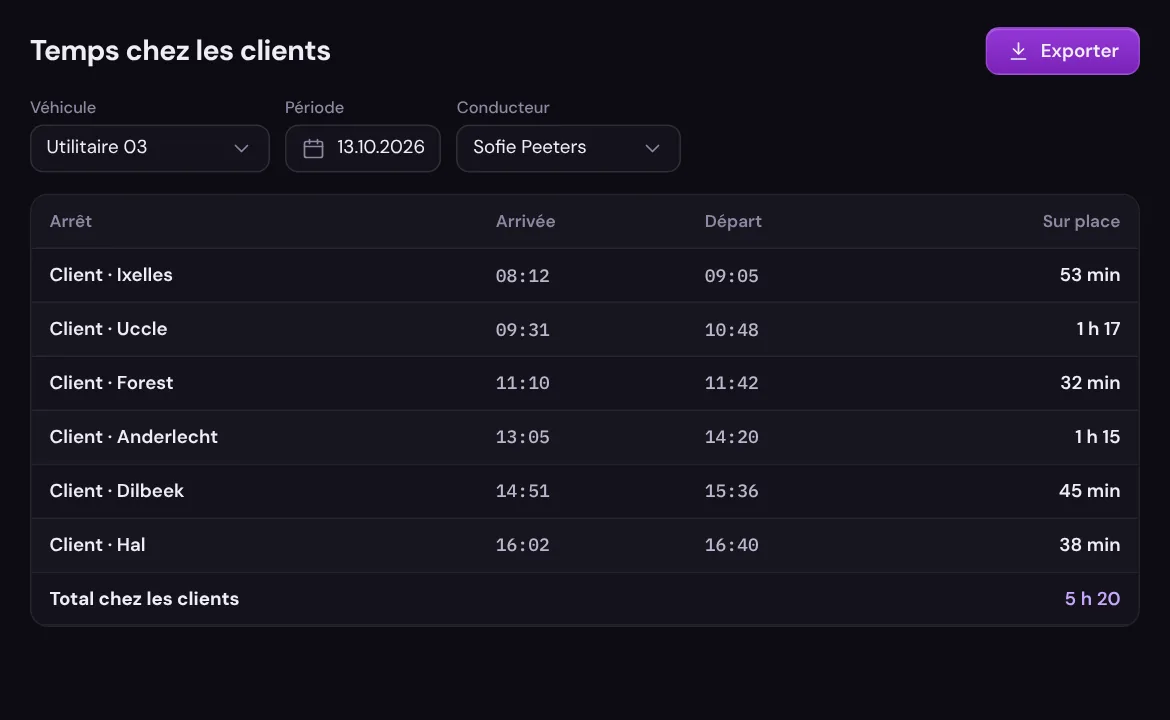Select the Client · Forest row name
The height and width of the screenshot is (720, 1170).
pos(111,383)
